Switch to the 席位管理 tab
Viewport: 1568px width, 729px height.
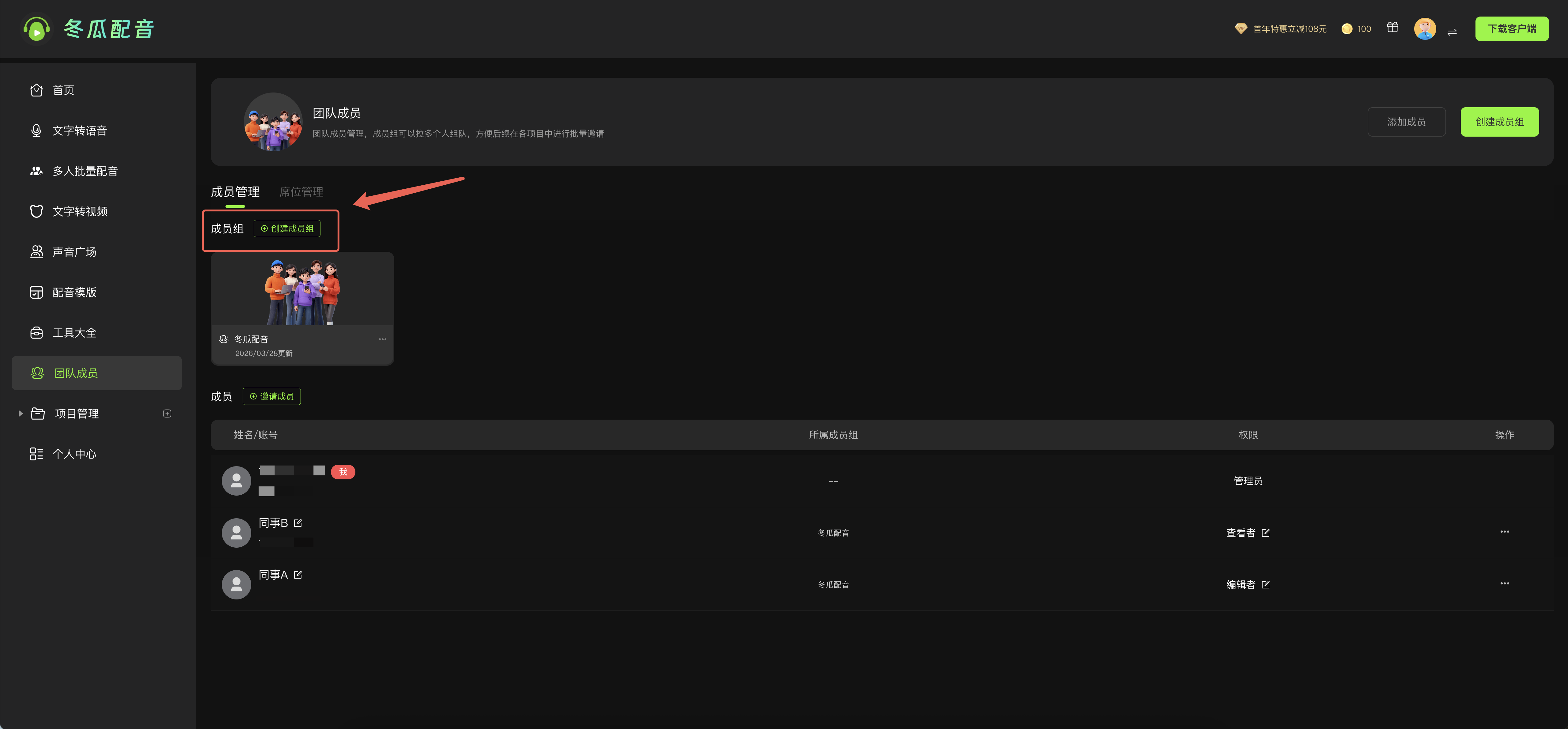[301, 192]
